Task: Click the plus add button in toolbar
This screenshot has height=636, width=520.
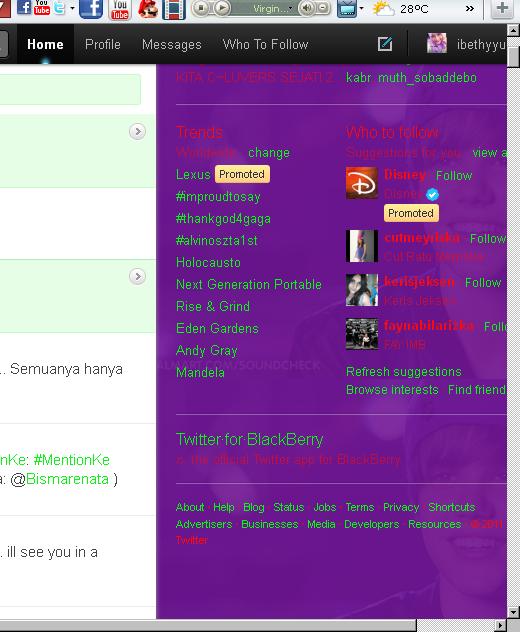Action: tap(502, 8)
